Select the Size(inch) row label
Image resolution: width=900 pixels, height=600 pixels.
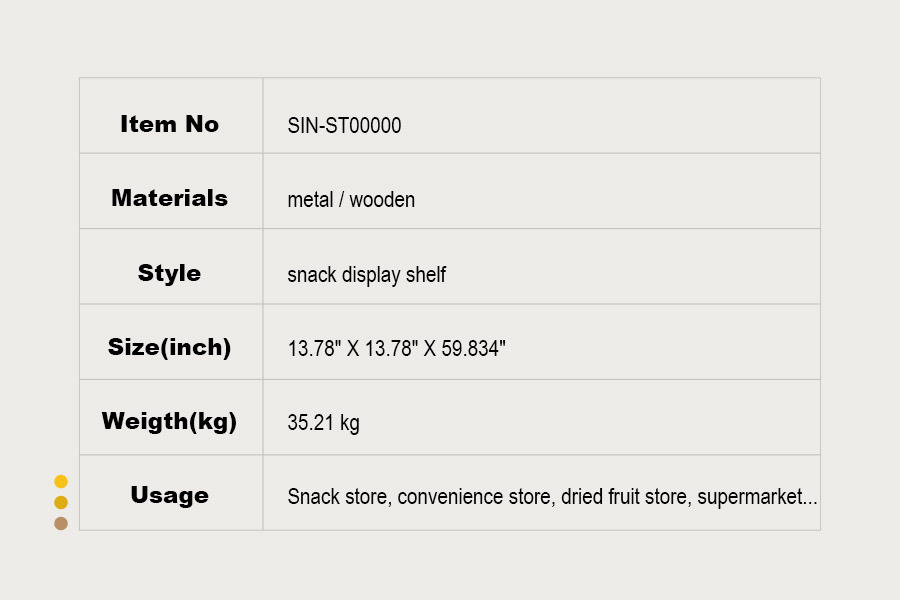[x=169, y=348]
